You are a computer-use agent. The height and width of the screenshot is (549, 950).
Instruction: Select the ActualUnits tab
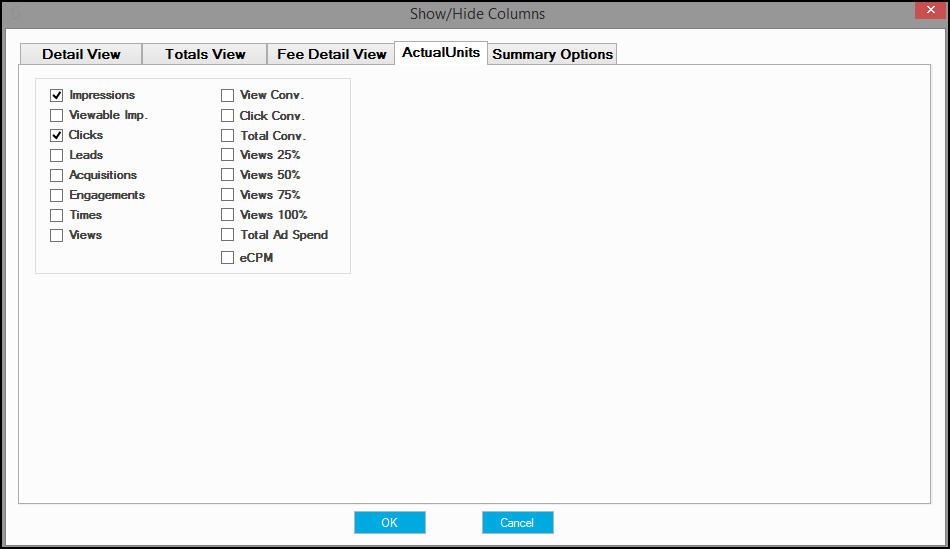pyautogui.click(x=441, y=53)
